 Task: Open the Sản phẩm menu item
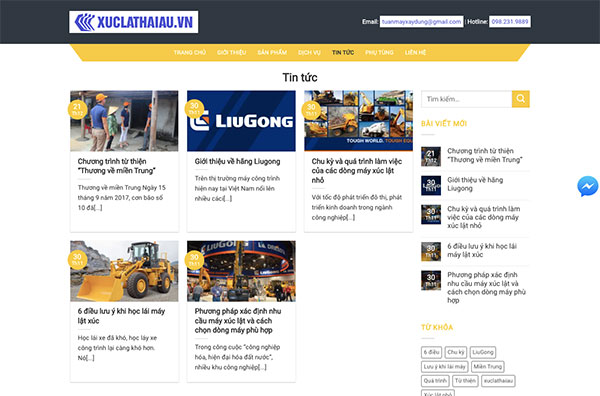click(x=272, y=52)
